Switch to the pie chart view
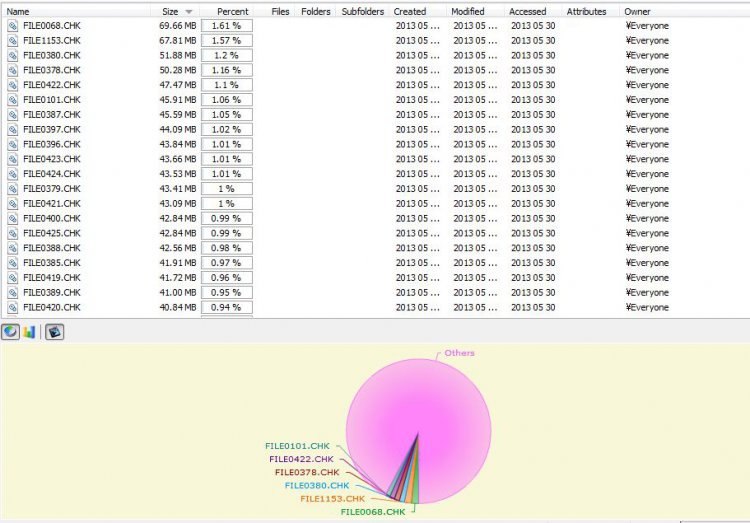The width and height of the screenshot is (750, 523). [10, 331]
